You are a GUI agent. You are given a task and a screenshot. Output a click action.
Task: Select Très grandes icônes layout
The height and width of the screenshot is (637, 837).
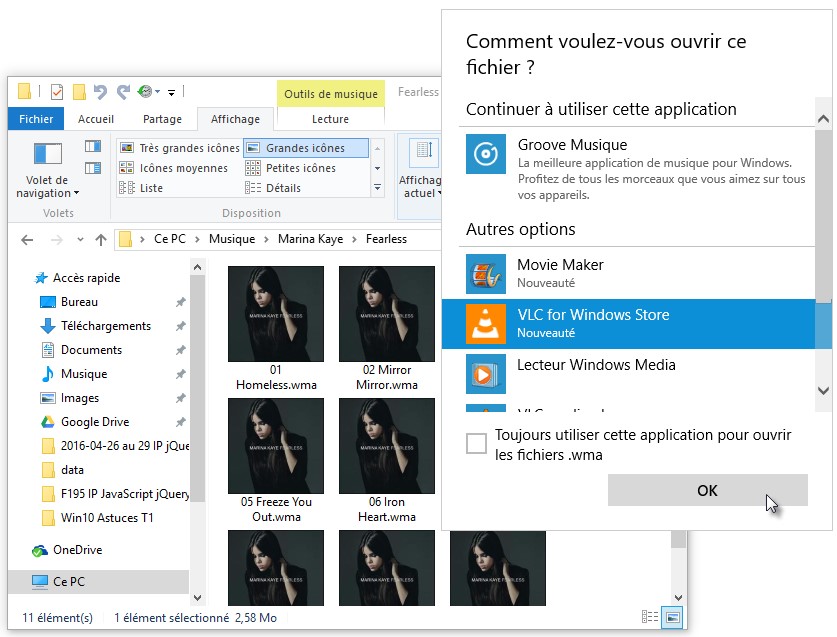179,148
